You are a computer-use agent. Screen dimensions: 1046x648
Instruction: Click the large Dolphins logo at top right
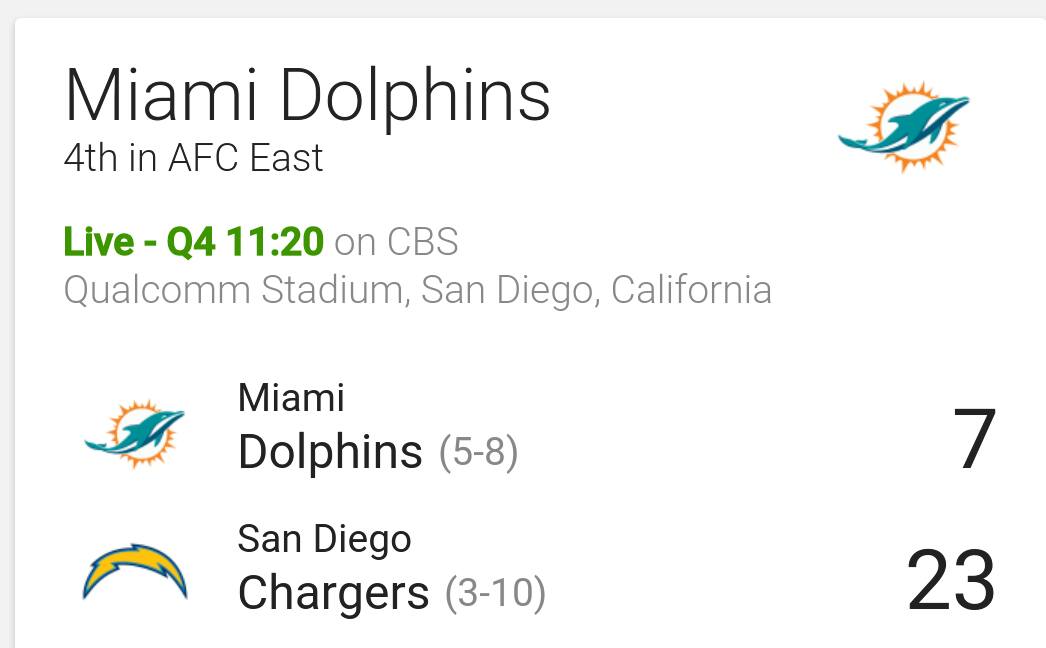click(904, 127)
